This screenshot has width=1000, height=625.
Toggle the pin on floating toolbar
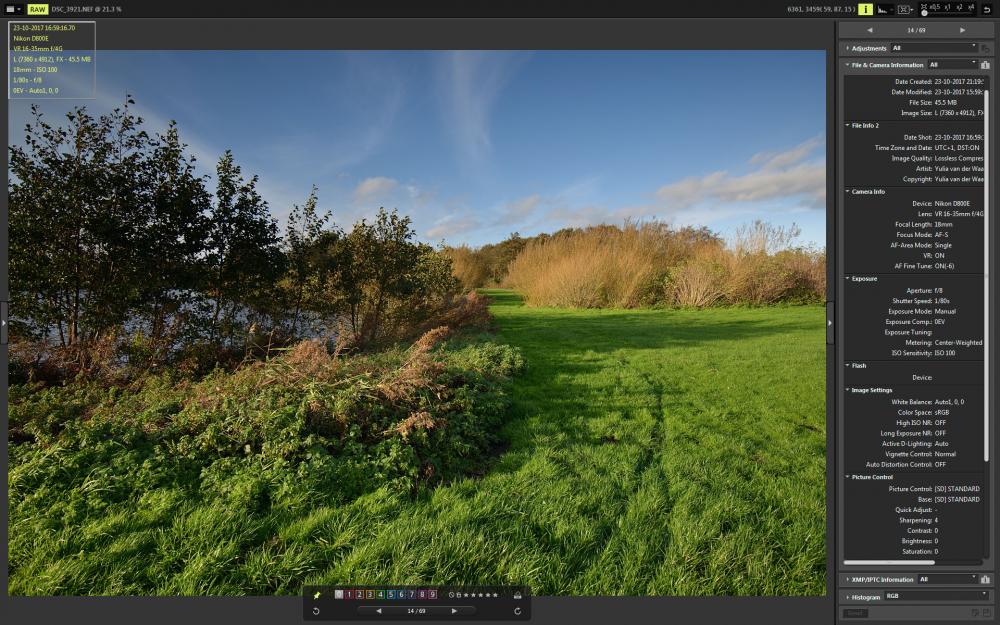[x=317, y=595]
